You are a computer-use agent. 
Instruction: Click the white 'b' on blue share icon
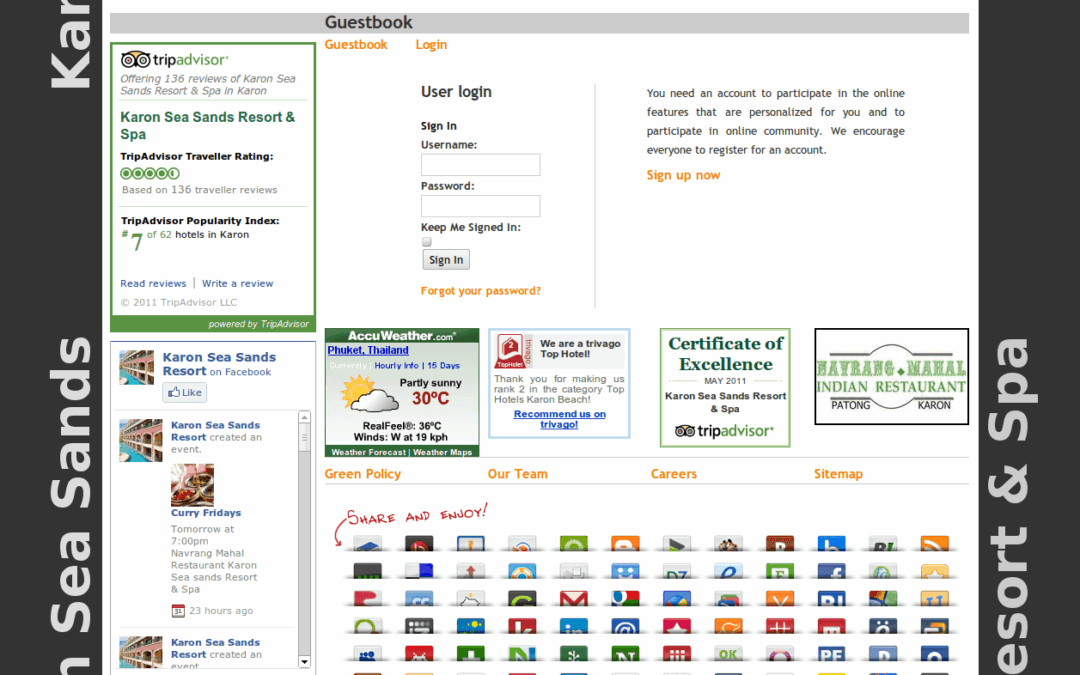(831, 543)
